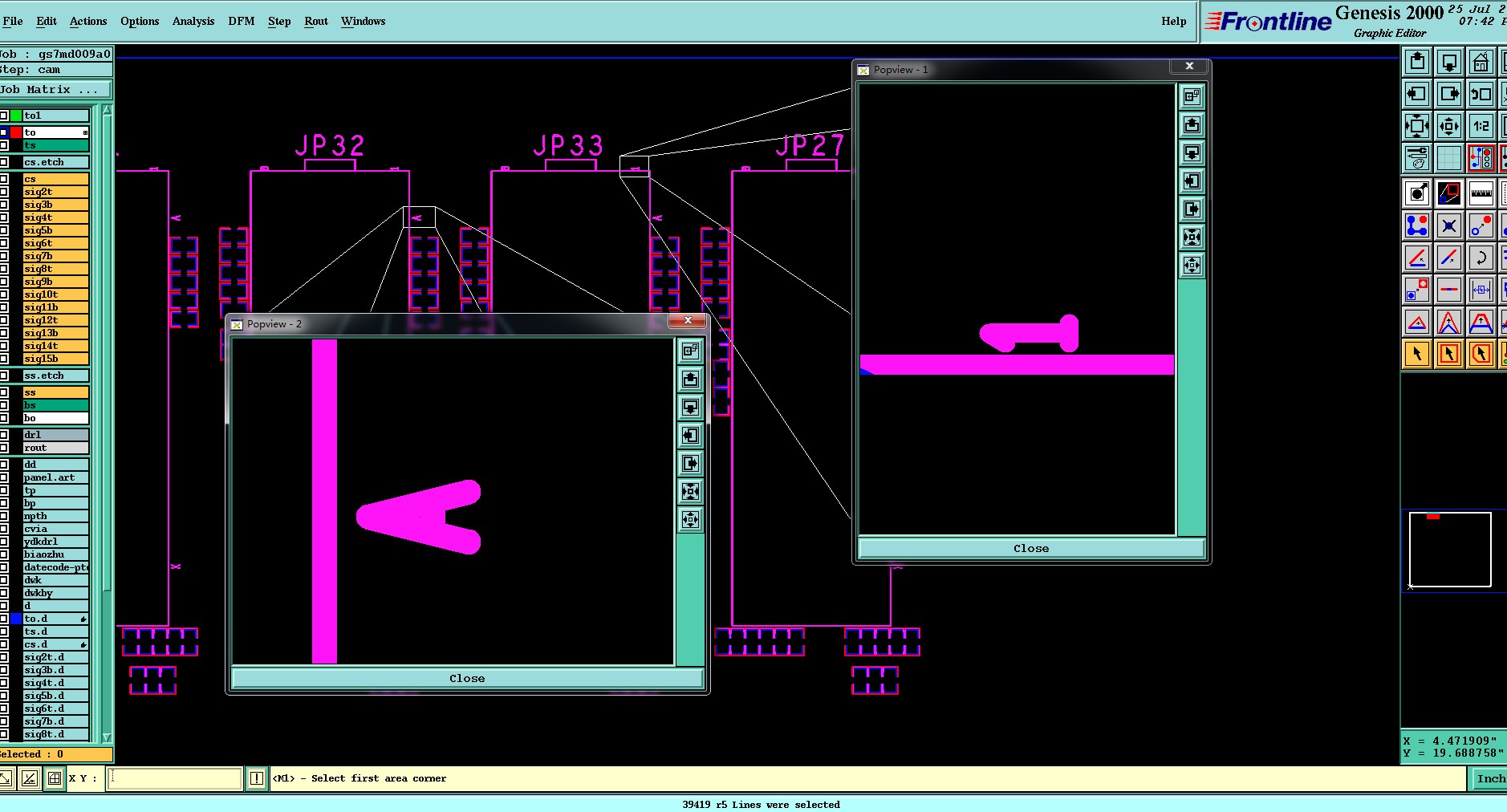1507x812 pixels.
Task: Click the exclamation mark icon beside coordinate field
Action: tap(257, 778)
